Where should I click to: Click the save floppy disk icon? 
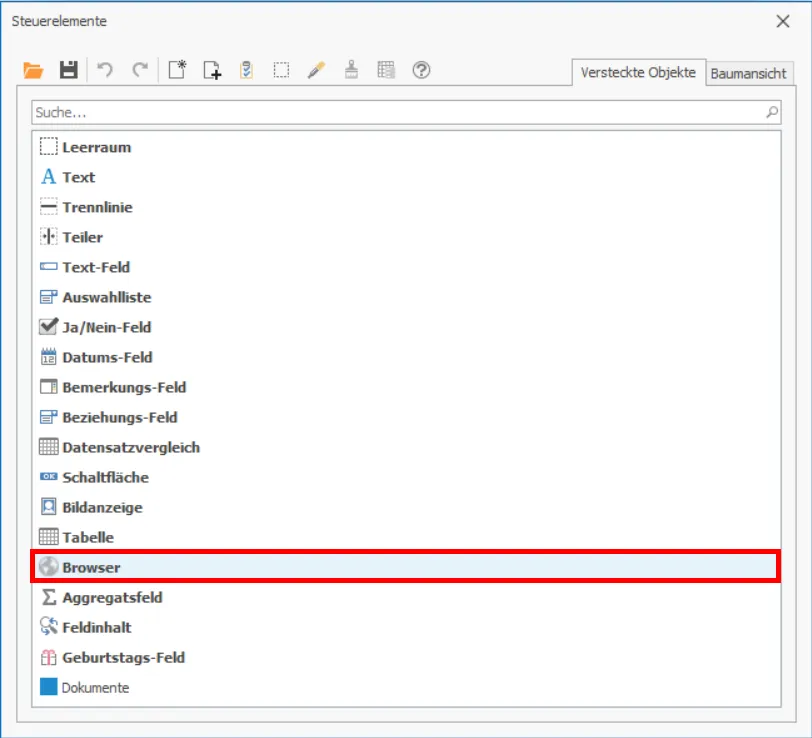click(x=68, y=70)
